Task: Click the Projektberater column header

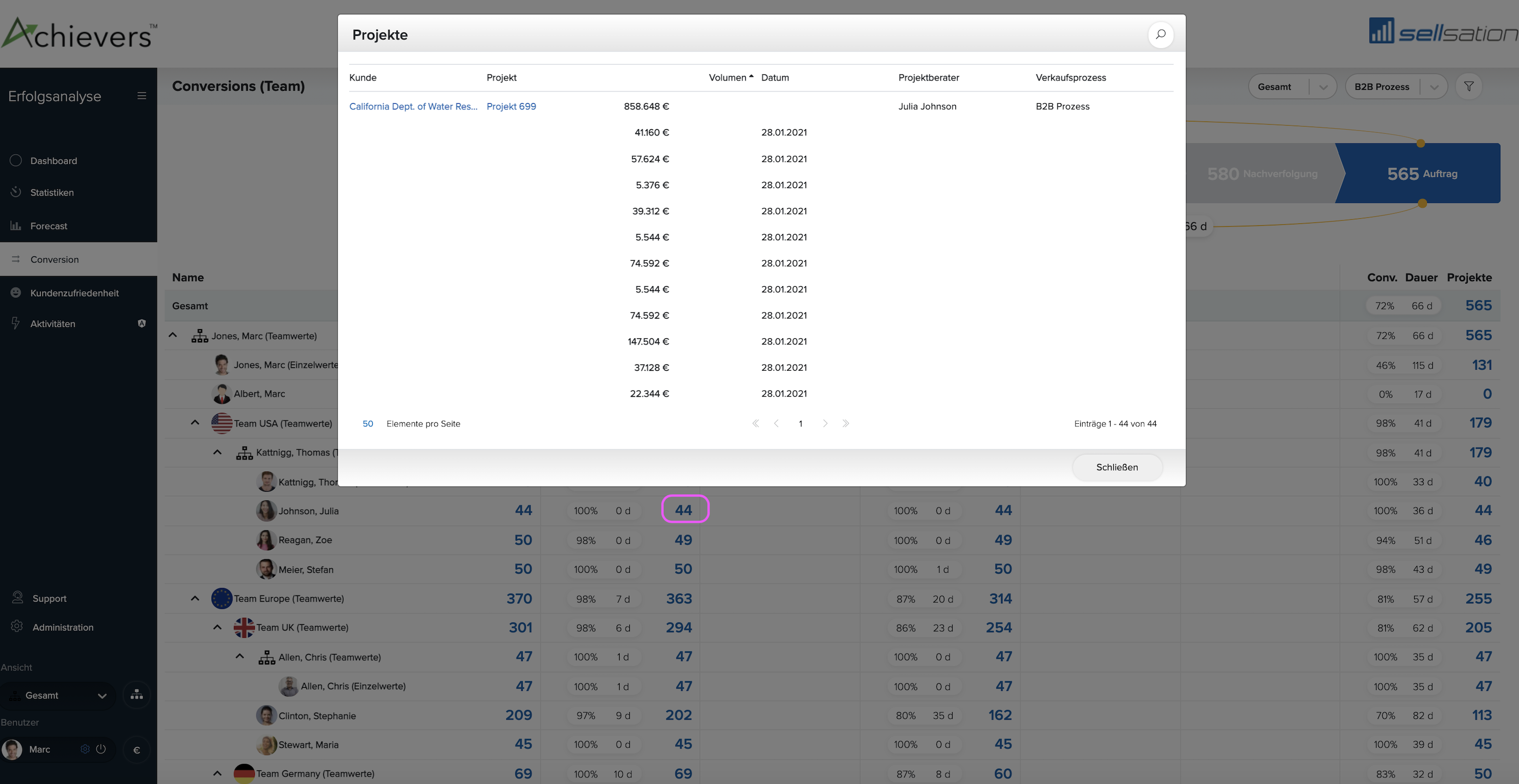Action: [929, 77]
